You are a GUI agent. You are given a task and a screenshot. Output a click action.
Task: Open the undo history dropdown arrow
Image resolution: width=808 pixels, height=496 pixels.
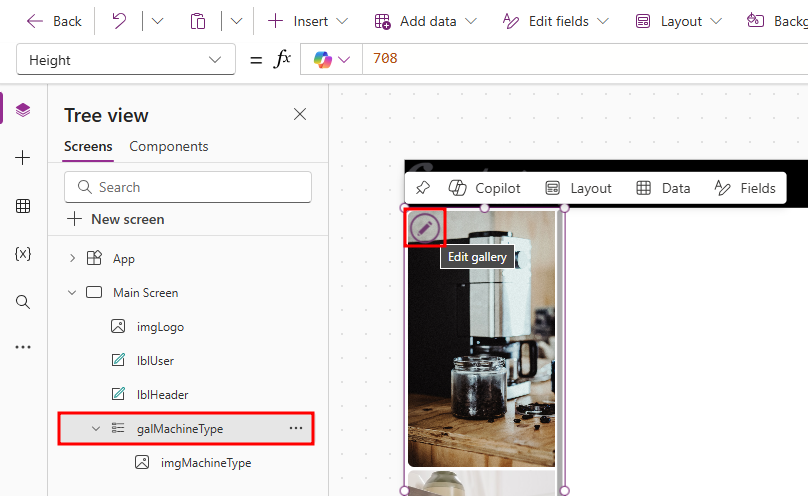tap(157, 21)
